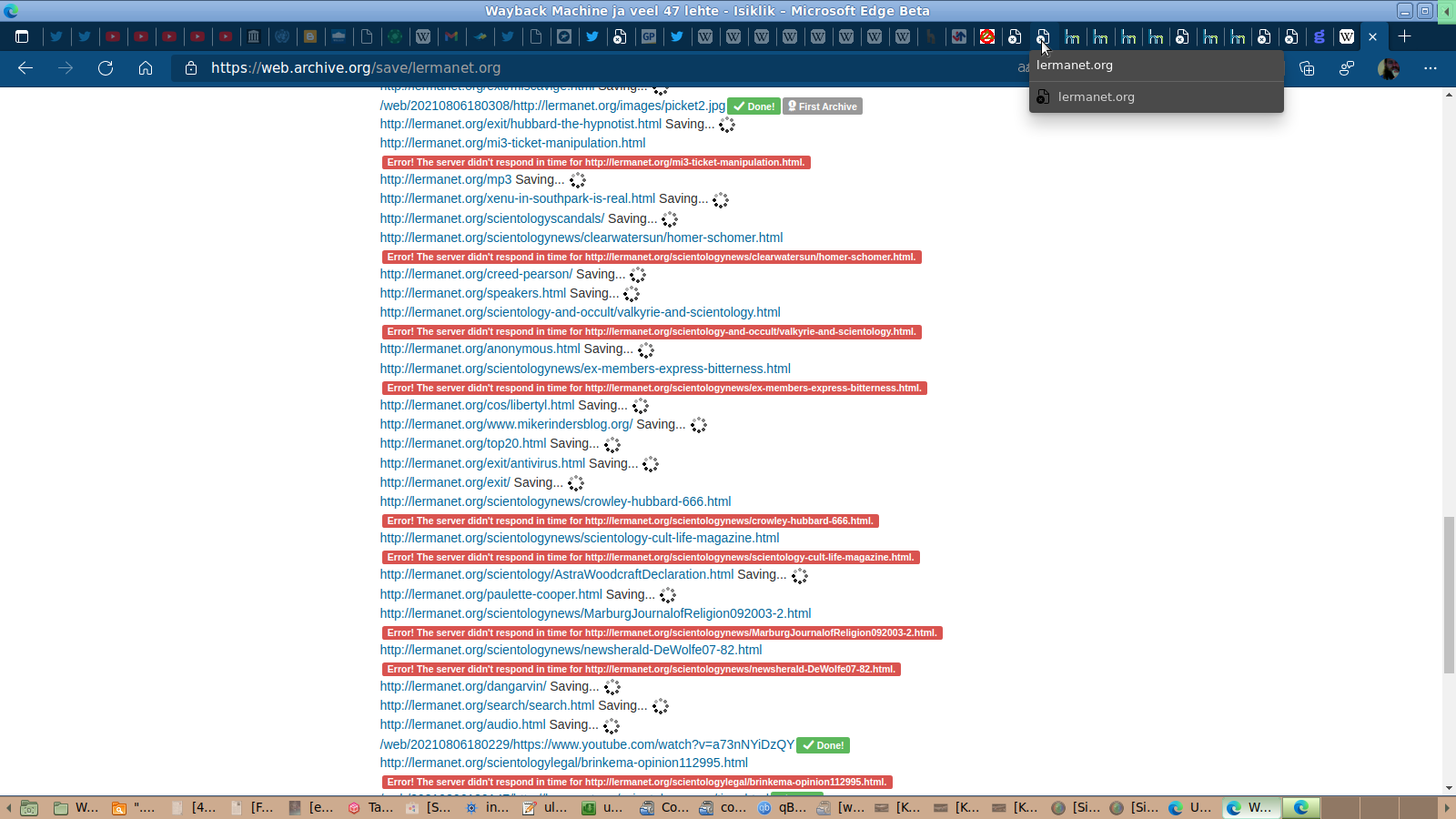This screenshot has width=1456, height=819.
Task: Expand taskbar window list left arrow
Action: [8, 808]
